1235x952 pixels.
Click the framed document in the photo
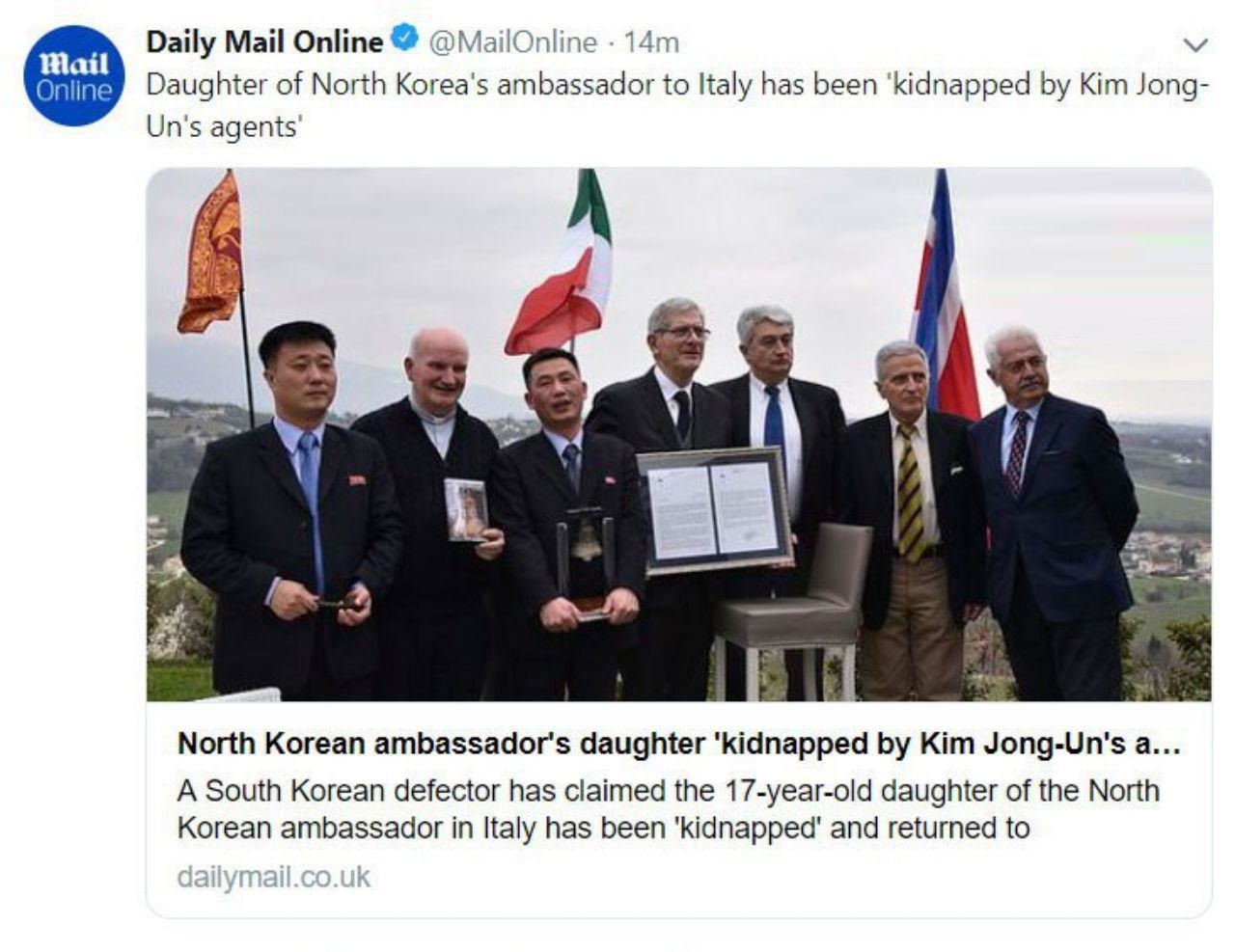714,509
